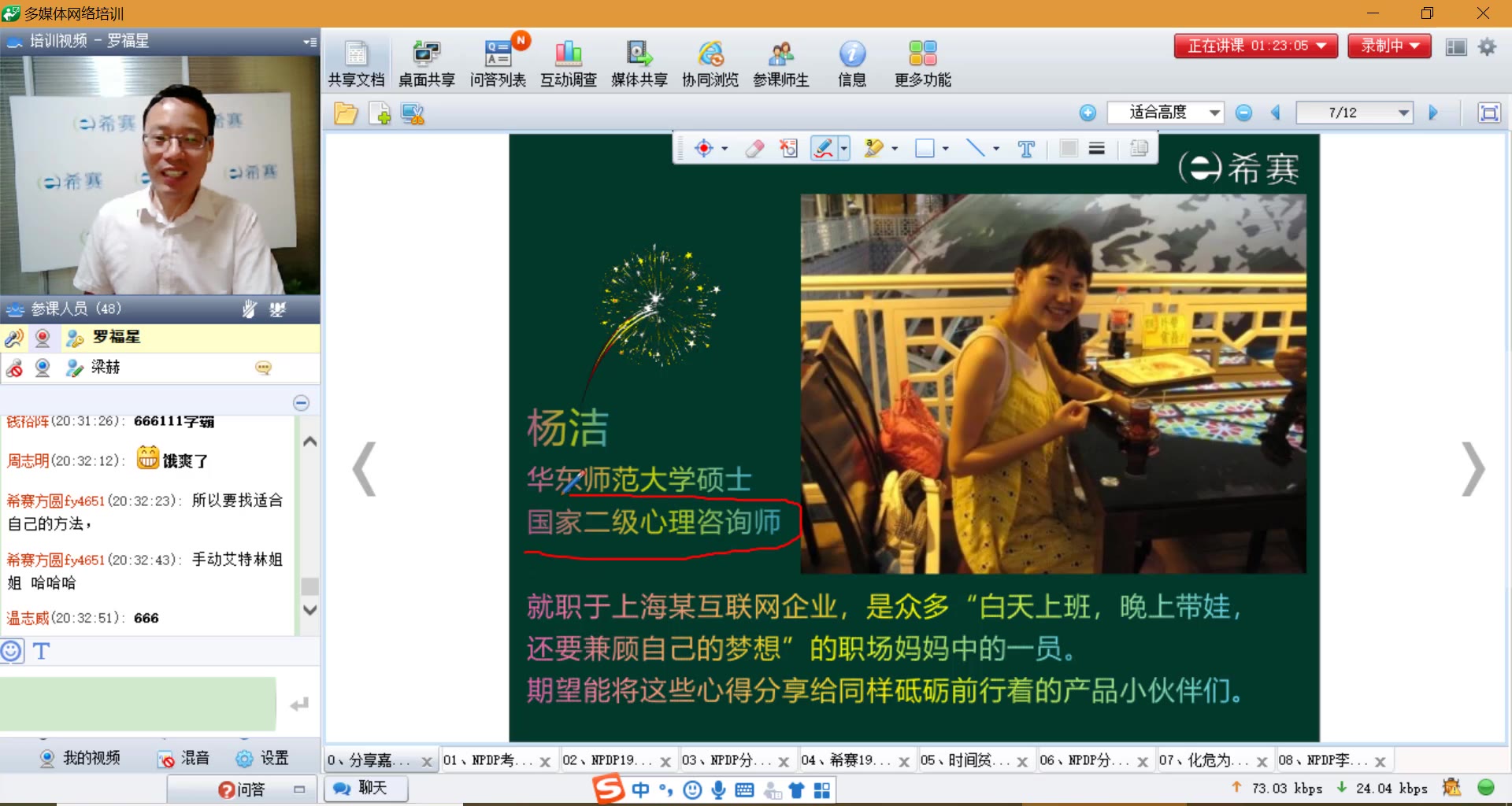Switch to tab 01、NPDP考...
Screen dimensions: 1512x806
tap(488, 760)
